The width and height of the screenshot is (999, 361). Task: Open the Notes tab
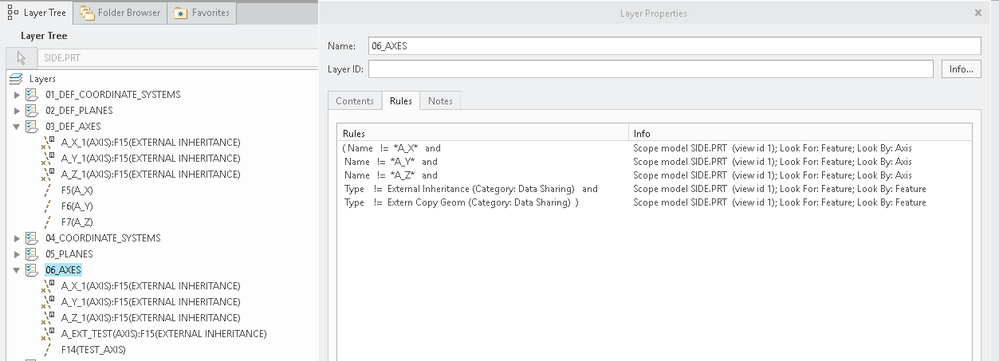[x=440, y=101]
